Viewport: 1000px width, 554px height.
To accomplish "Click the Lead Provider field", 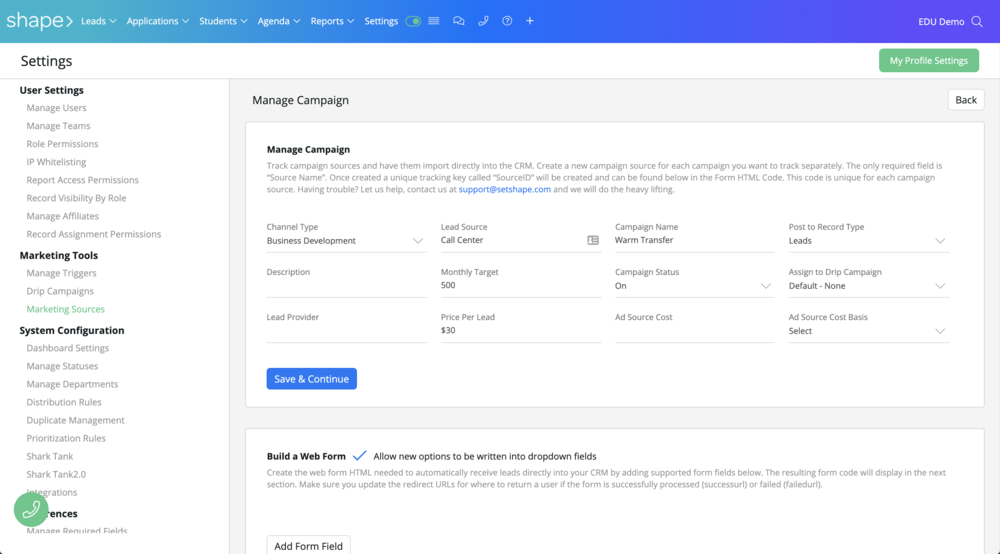I will tap(346, 331).
